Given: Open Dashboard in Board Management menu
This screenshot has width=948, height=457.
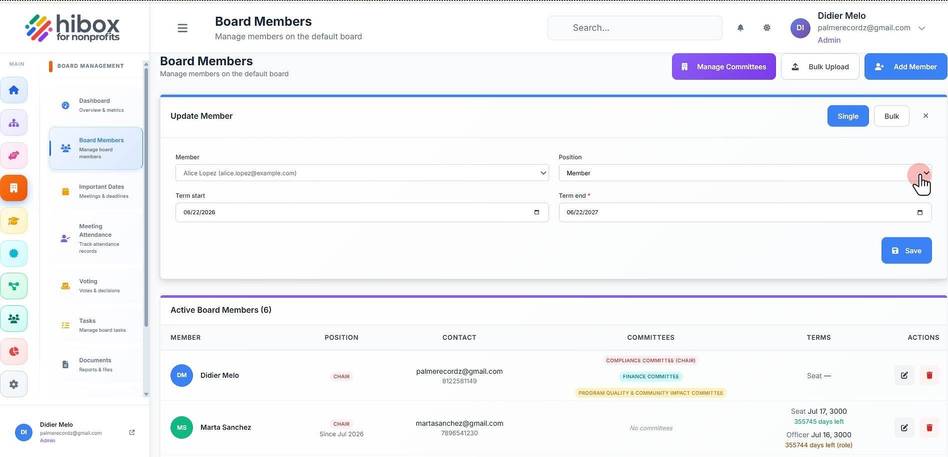Looking at the screenshot, I should tap(96, 105).
